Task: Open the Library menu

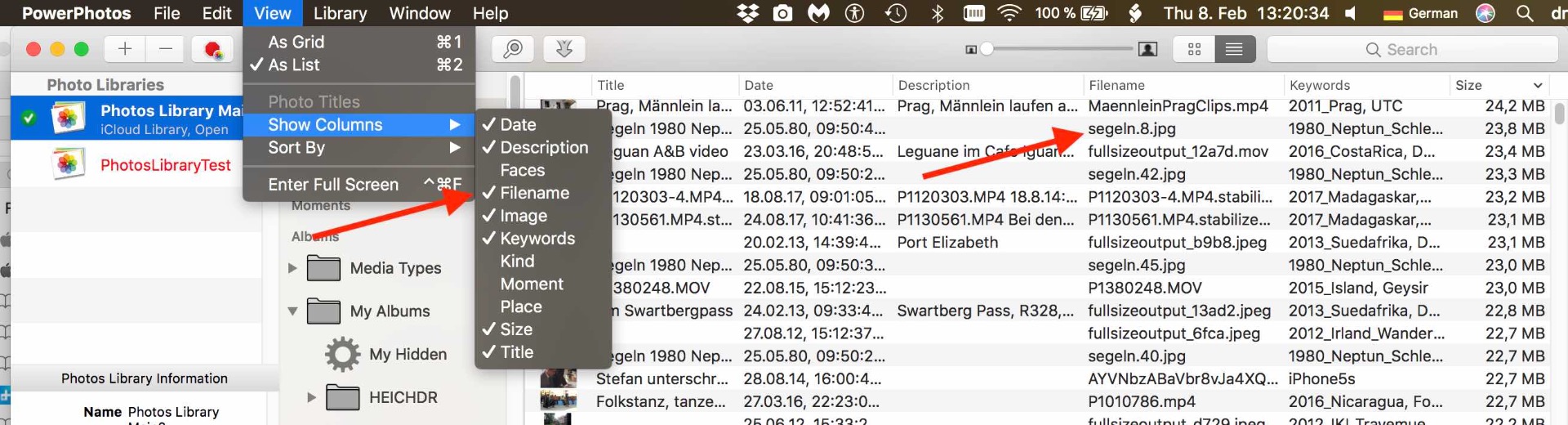Action: tap(340, 13)
